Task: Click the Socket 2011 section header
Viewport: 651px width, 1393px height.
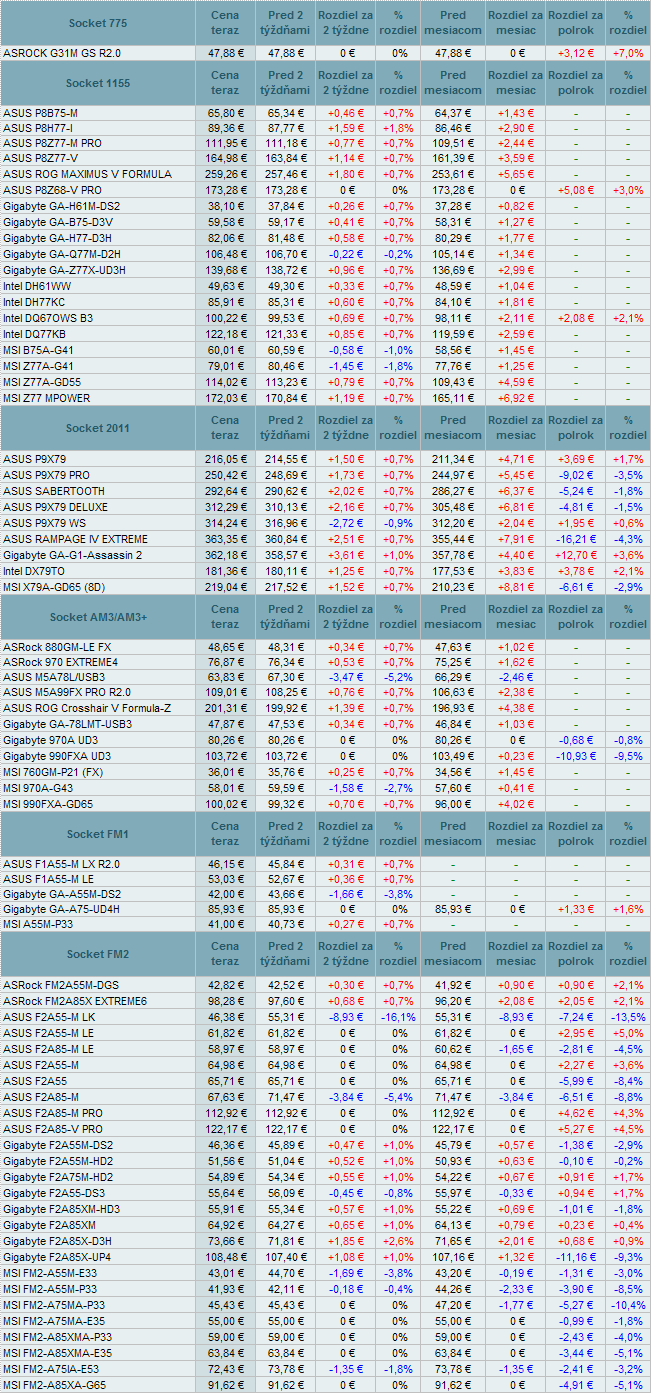Action: [98, 428]
